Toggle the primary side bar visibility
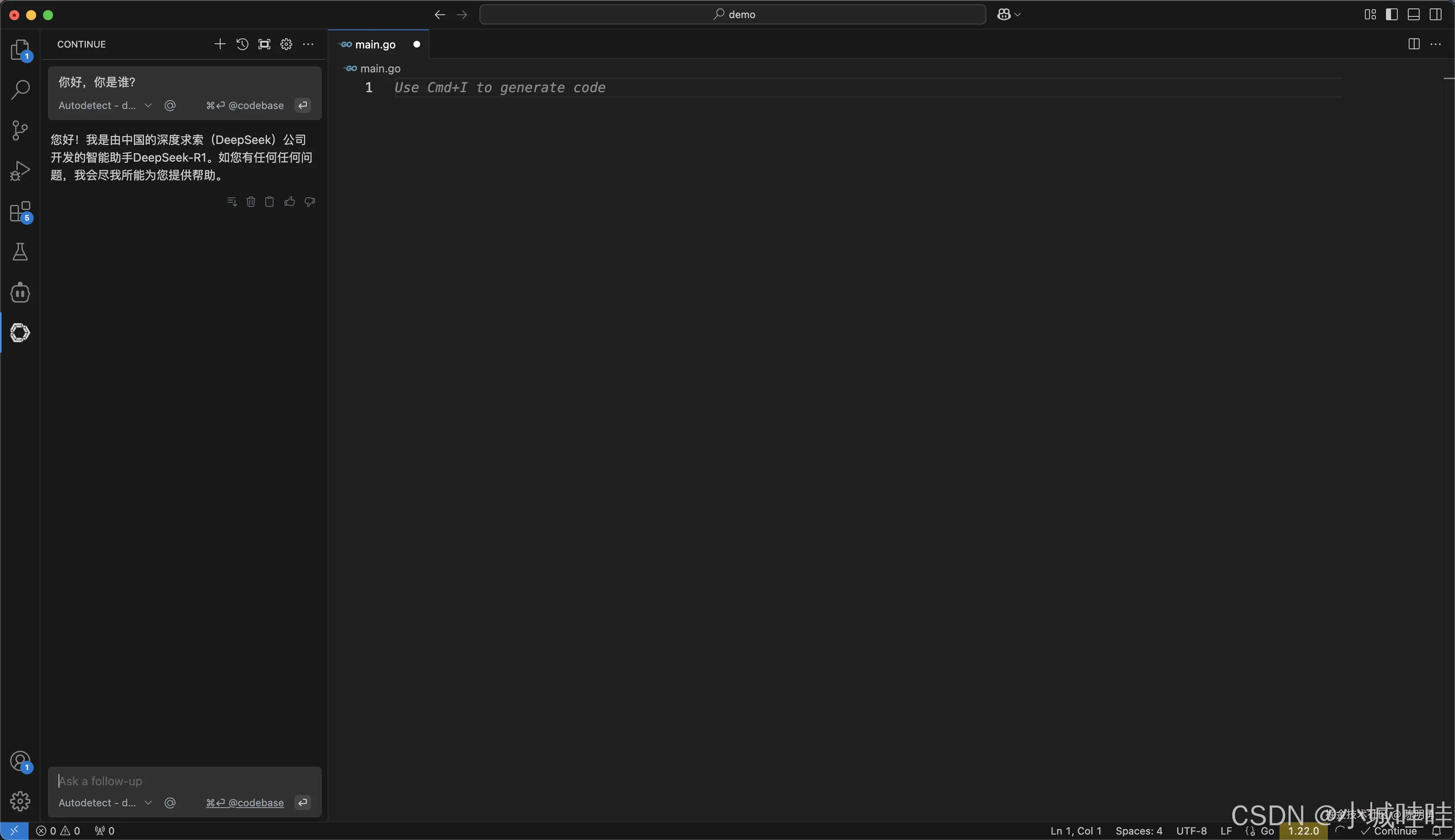Viewport: 1455px width, 840px height. click(1391, 14)
